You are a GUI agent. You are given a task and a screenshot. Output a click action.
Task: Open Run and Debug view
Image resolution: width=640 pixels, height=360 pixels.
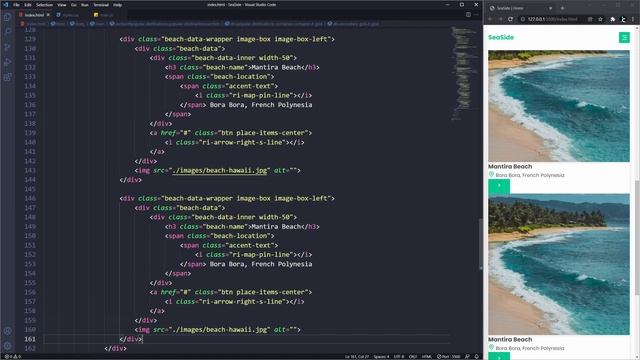pyautogui.click(x=7, y=62)
